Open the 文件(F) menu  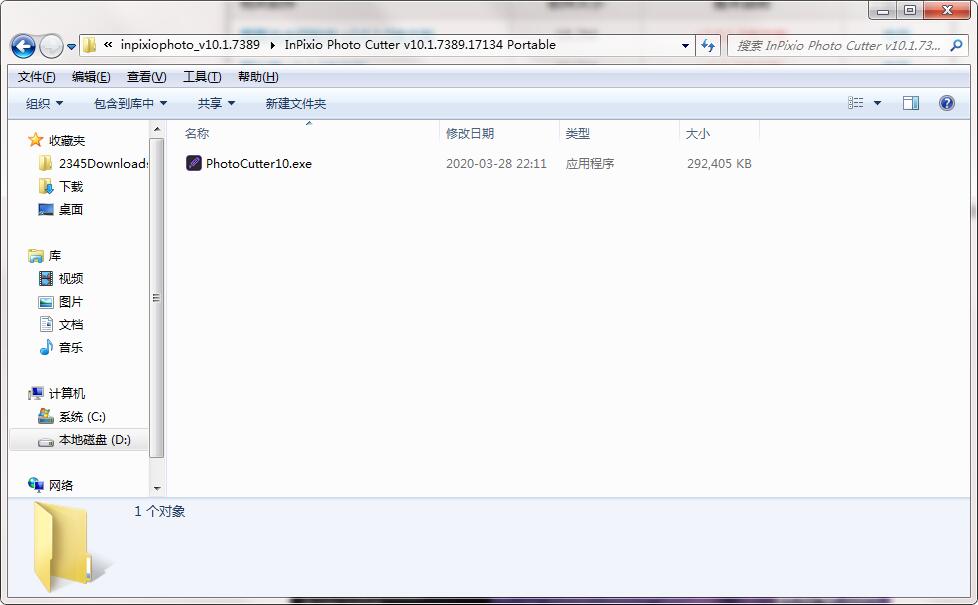coord(36,77)
